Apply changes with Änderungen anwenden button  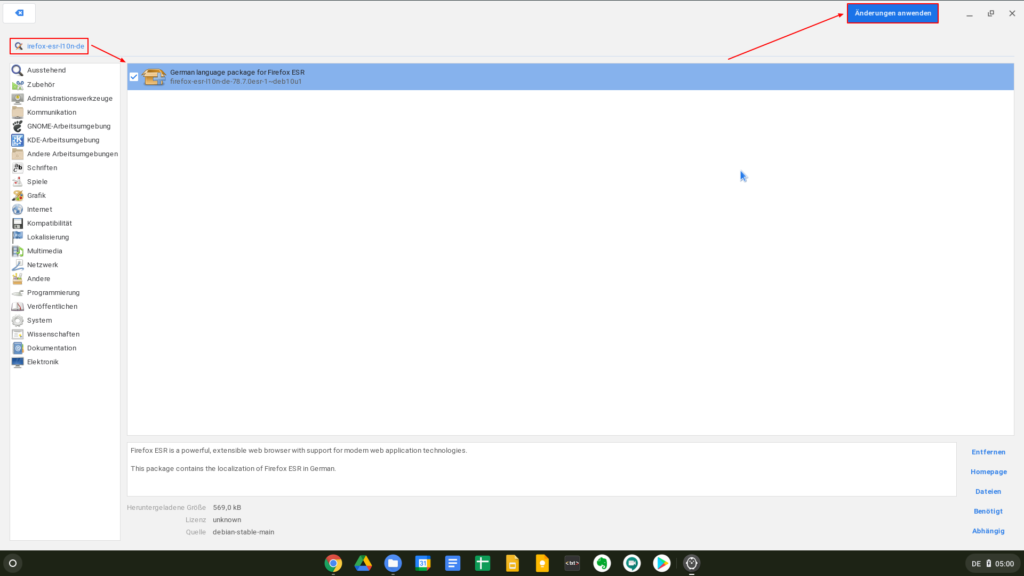[x=893, y=13]
